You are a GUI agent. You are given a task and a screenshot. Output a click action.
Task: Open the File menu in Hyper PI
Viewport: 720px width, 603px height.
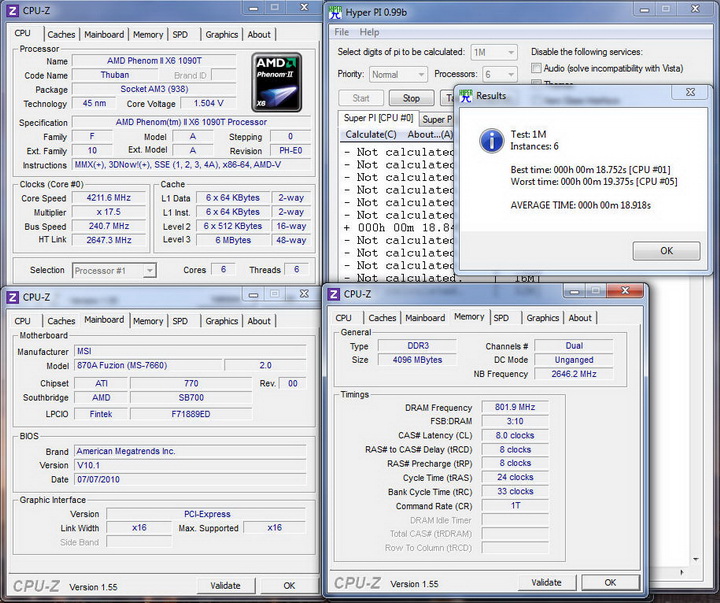[x=342, y=32]
